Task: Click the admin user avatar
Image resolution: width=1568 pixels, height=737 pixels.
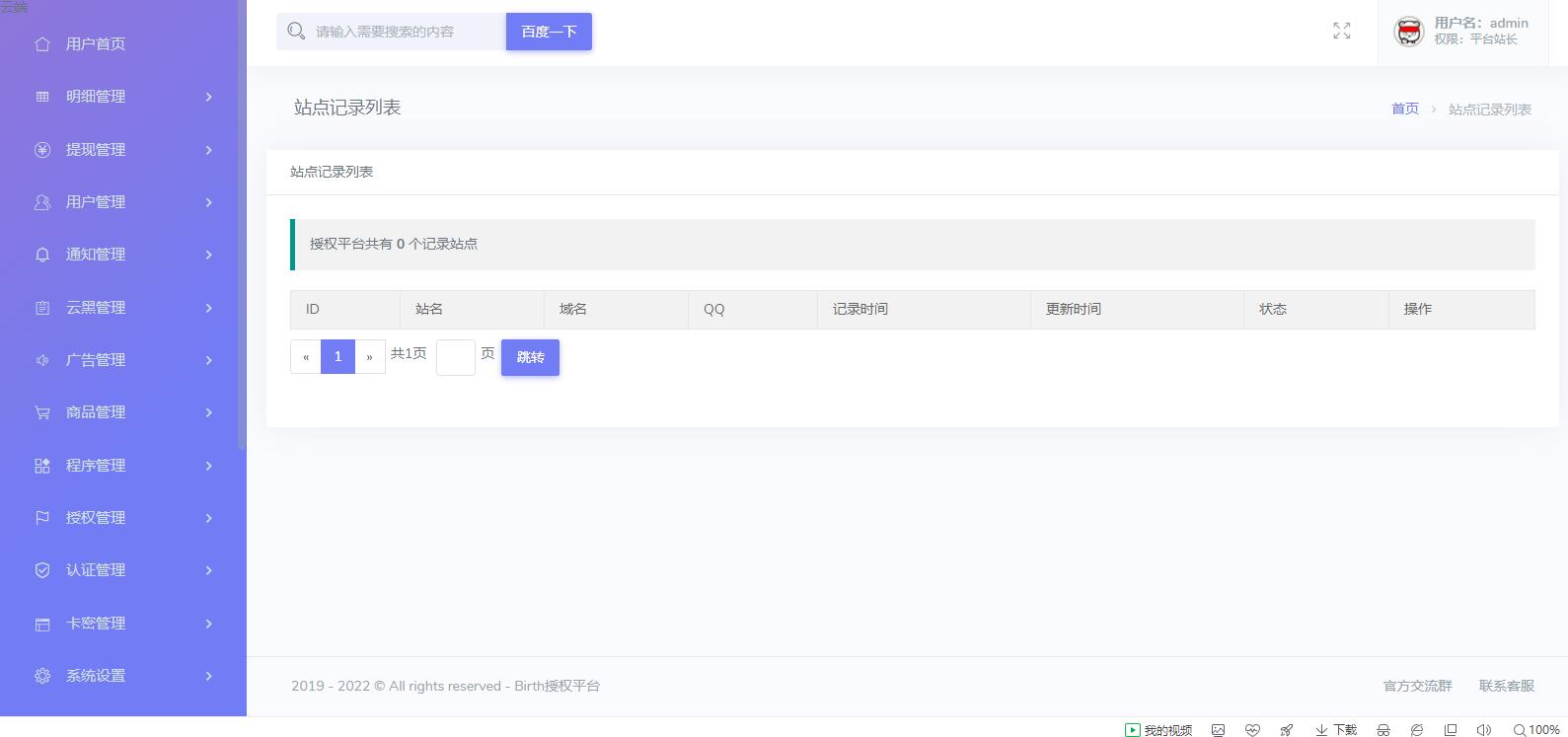Action: 1408,32
